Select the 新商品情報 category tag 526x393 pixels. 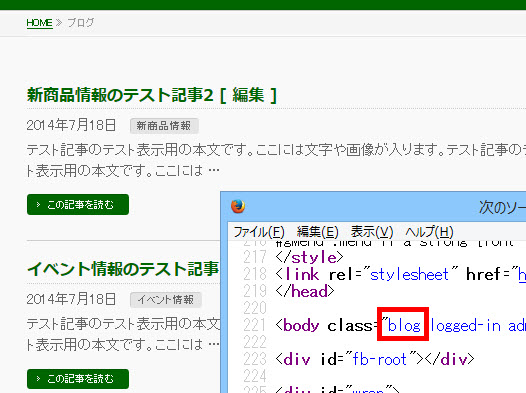pyautogui.click(x=164, y=126)
